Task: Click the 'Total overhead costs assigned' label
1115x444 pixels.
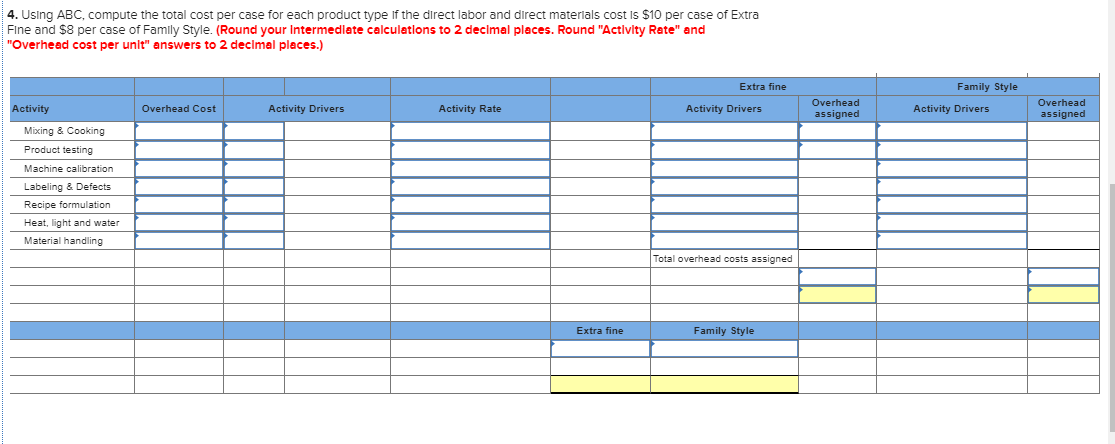Action: 722,258
